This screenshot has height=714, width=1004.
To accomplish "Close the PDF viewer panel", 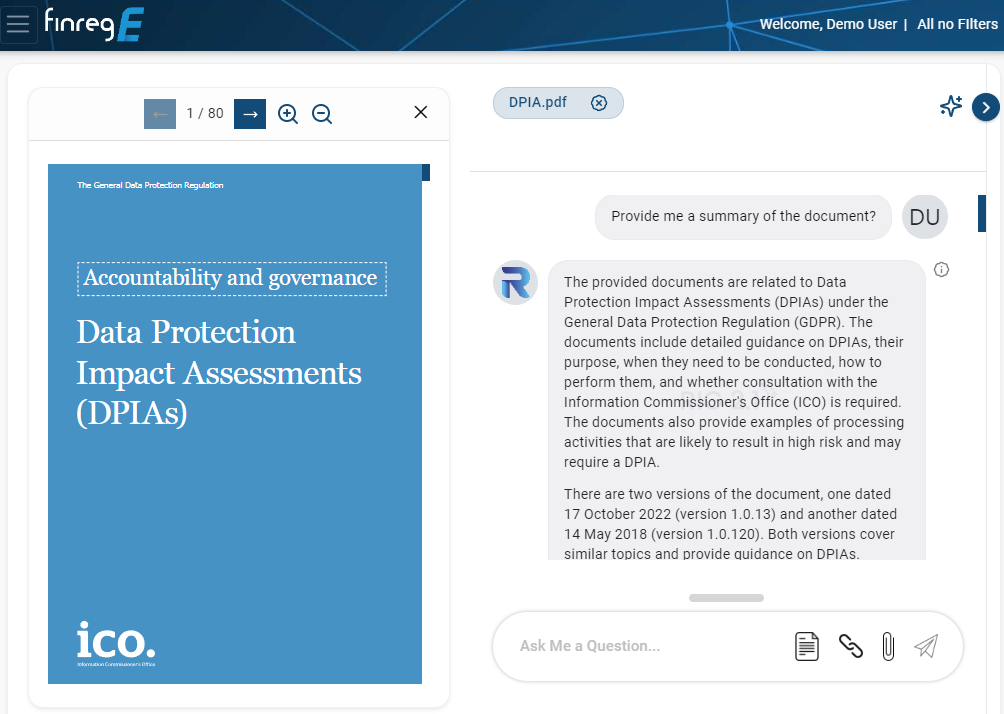I will click(x=421, y=112).
